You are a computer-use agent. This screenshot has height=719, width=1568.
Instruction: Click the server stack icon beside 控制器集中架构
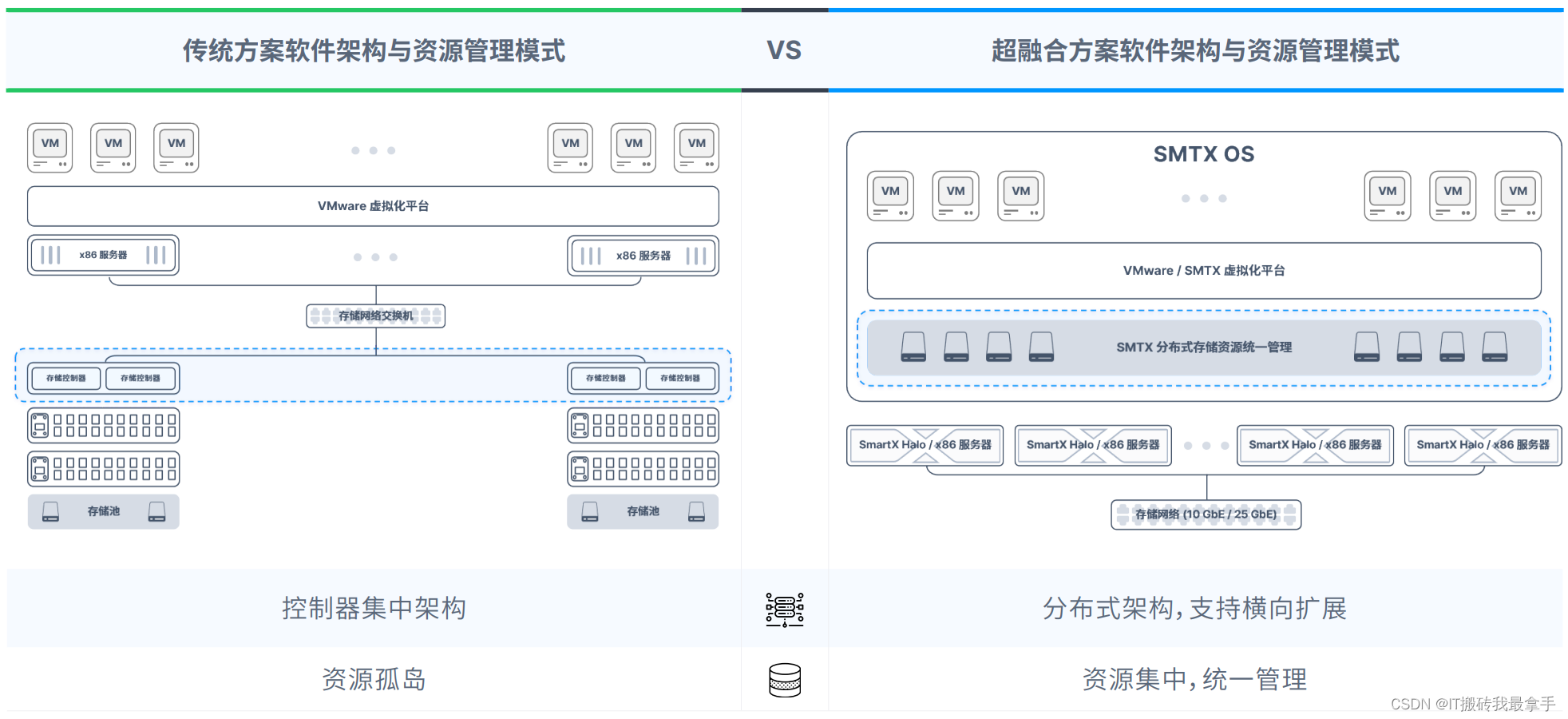[785, 610]
